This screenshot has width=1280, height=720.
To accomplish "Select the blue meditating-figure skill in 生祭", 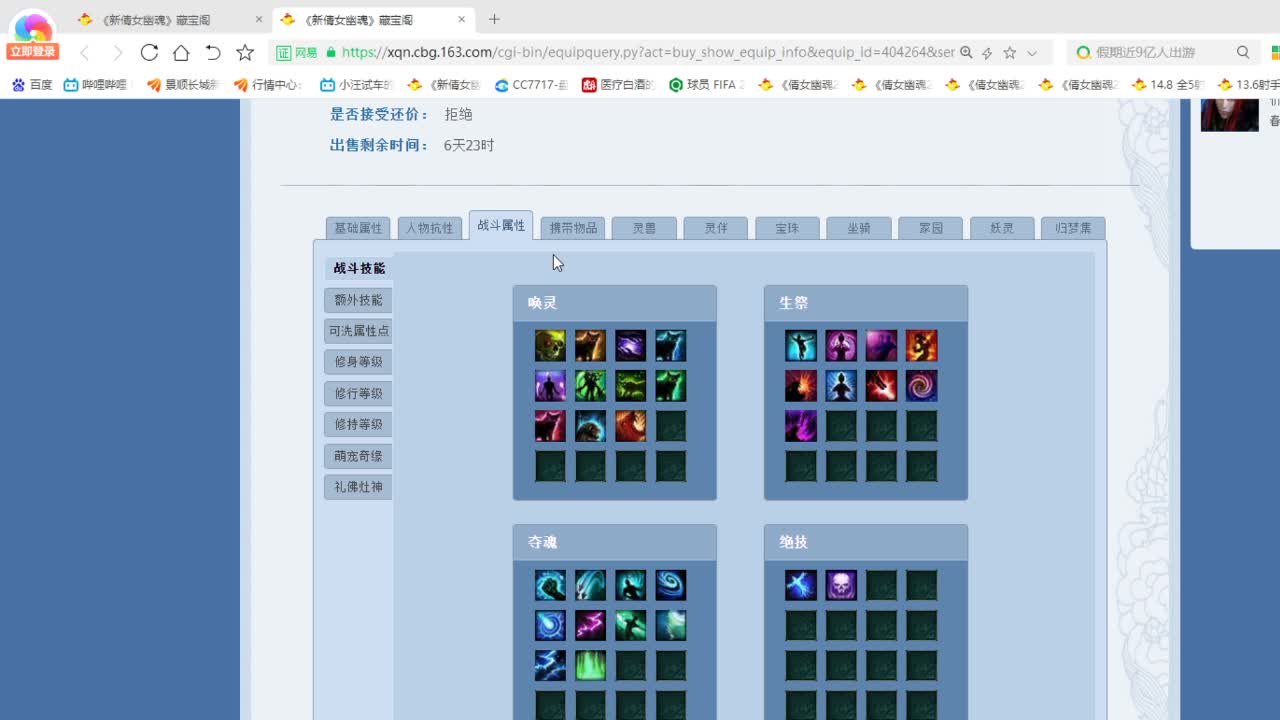I will [841, 386].
